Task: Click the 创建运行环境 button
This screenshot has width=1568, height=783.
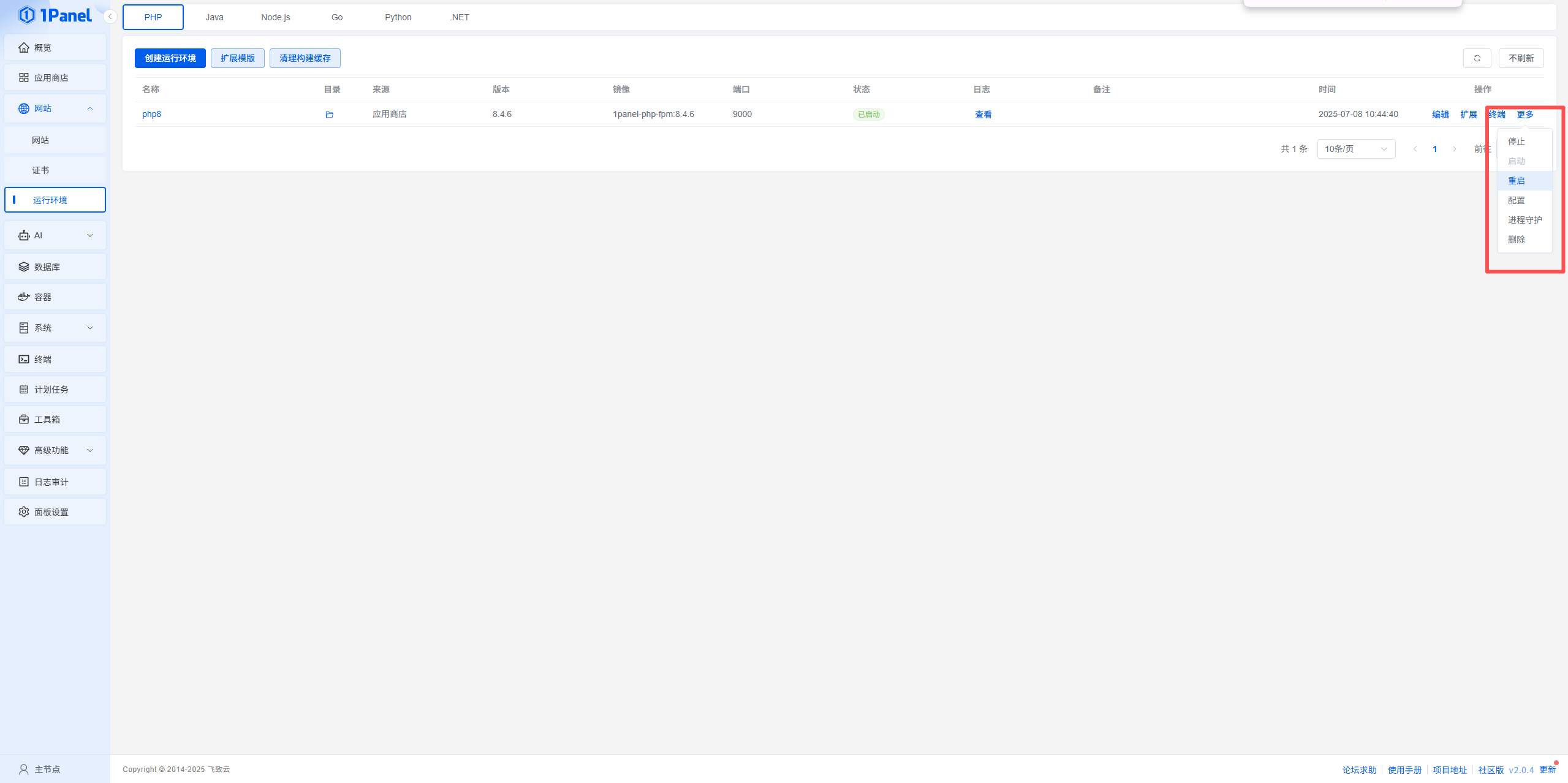Action: [x=170, y=58]
